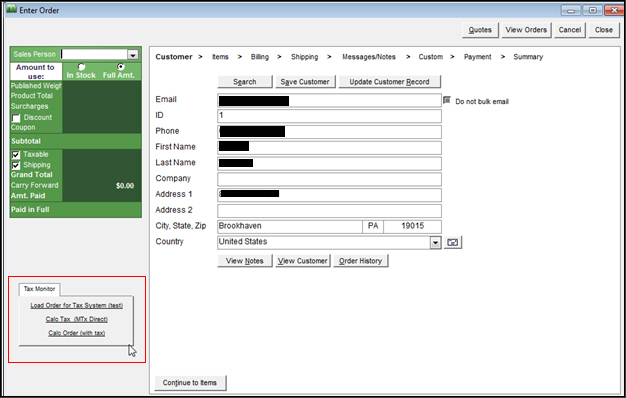Click into the First Name field
Image resolution: width=626 pixels, height=398 pixels.
[329, 147]
